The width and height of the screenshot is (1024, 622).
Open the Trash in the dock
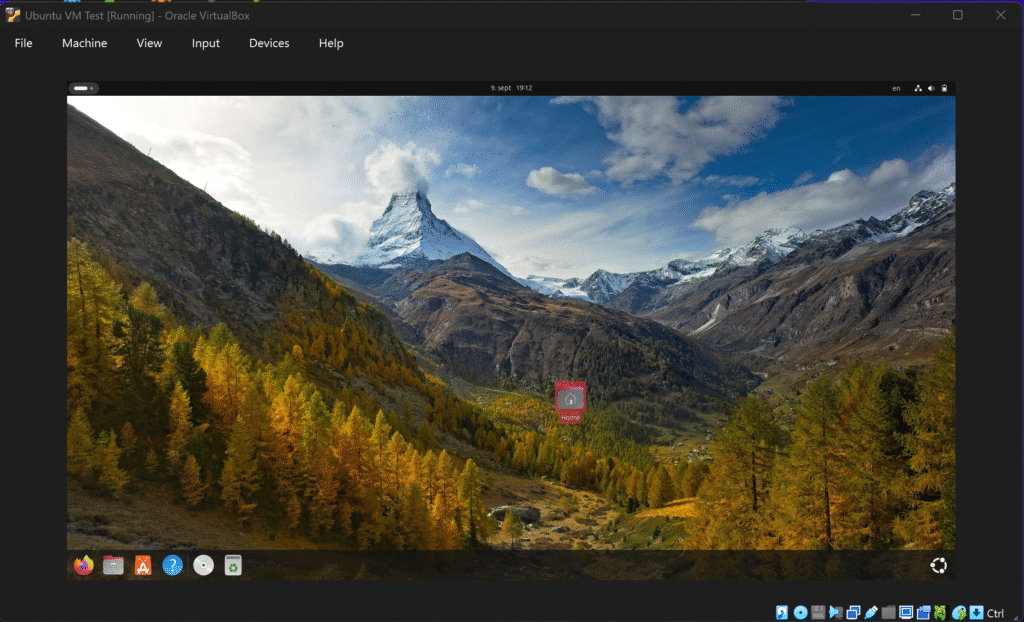[x=233, y=566]
